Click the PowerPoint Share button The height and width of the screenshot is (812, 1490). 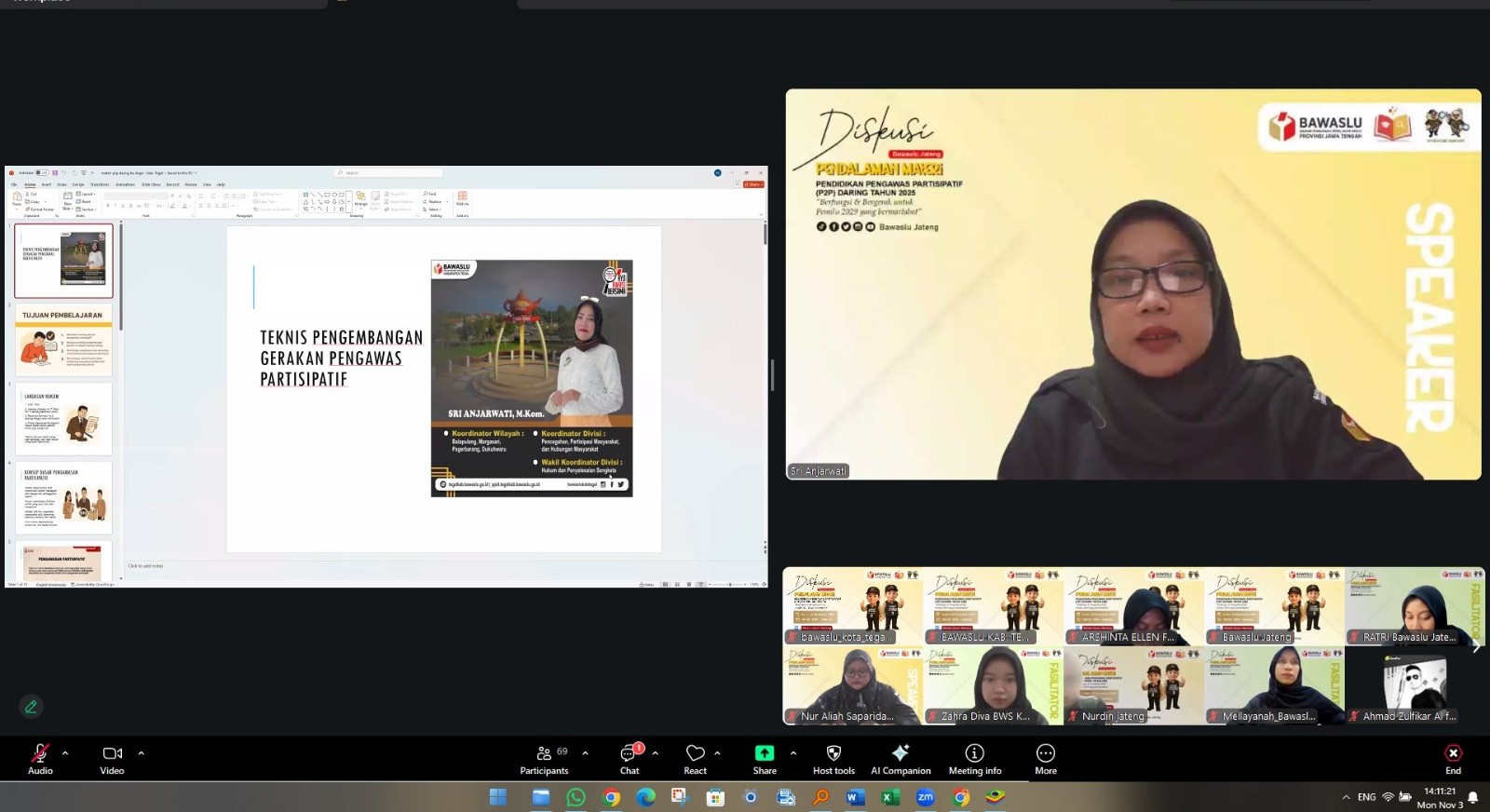tap(753, 184)
